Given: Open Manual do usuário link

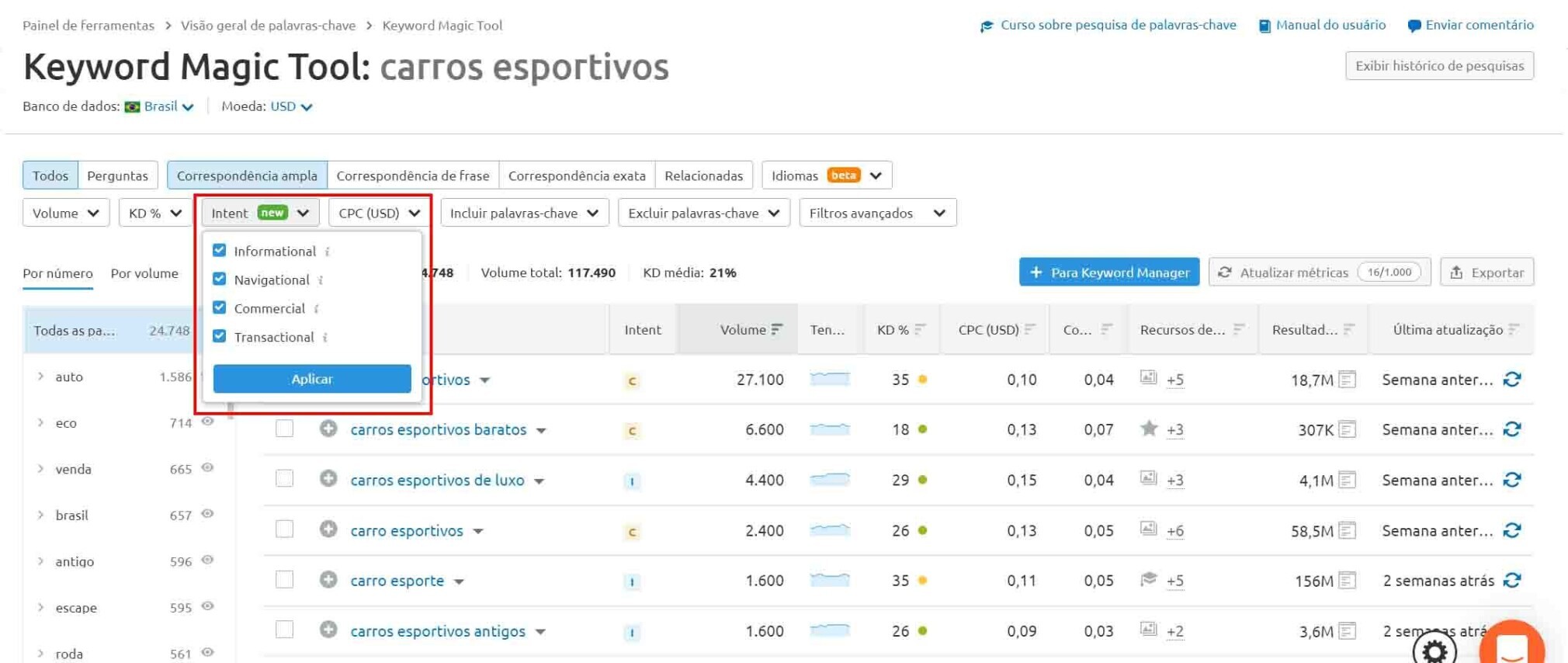Looking at the screenshot, I should coord(1322,26).
